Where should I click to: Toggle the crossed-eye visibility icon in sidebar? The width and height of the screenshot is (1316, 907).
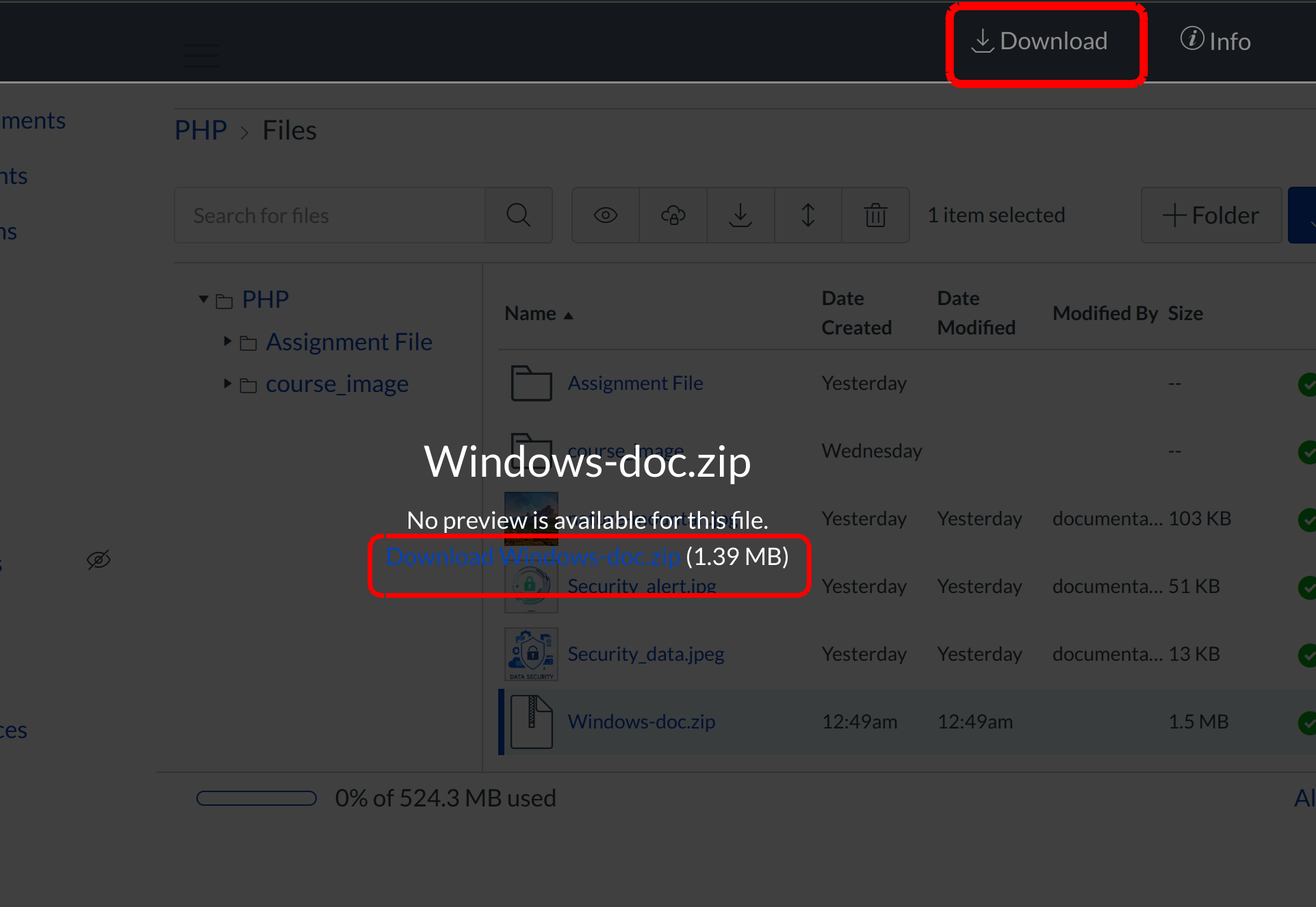coord(99,560)
